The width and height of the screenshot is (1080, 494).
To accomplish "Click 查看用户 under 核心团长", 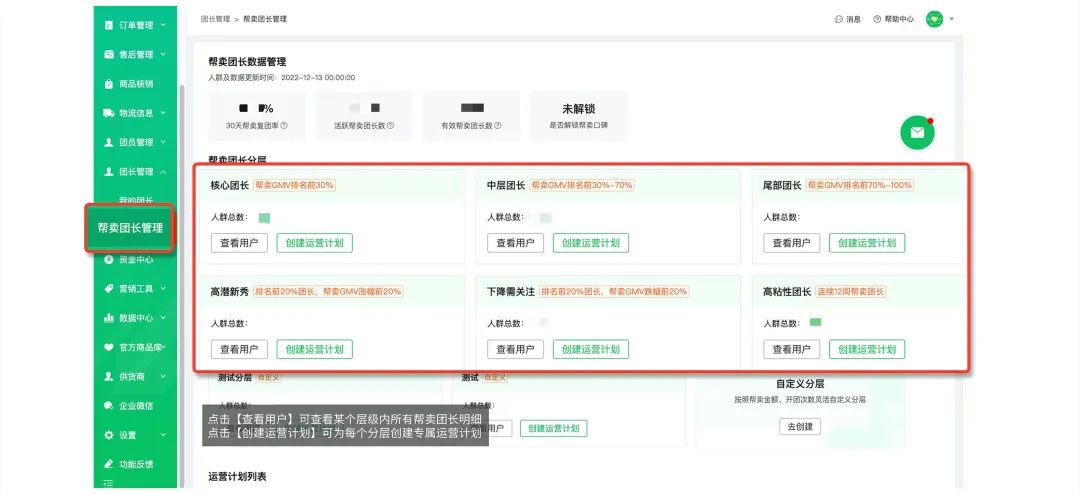I will (238, 243).
